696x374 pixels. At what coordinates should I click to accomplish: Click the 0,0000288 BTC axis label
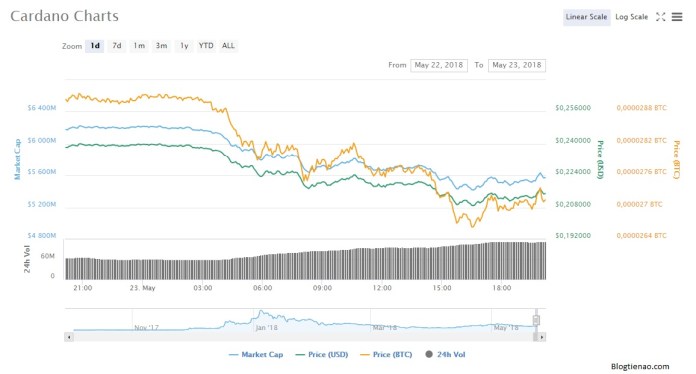[x=641, y=108]
